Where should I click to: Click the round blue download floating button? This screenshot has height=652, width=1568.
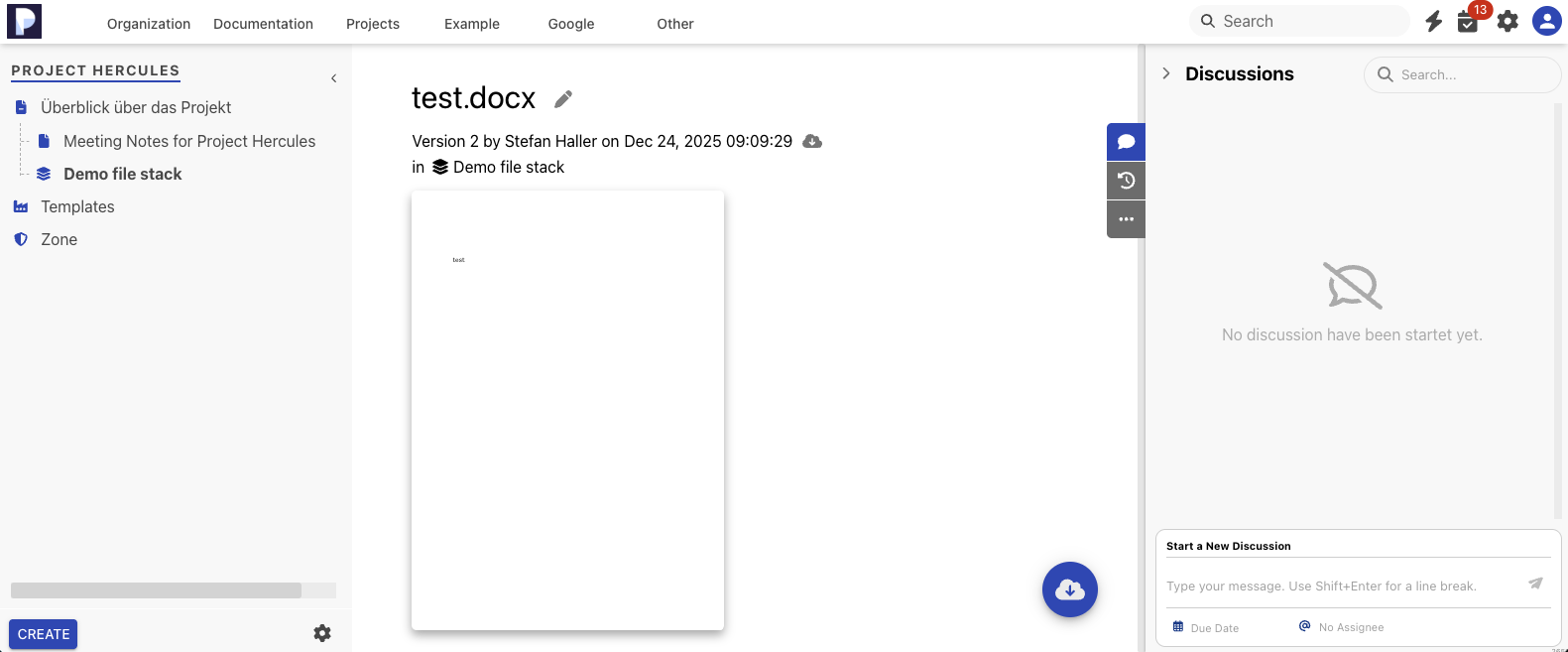[1069, 589]
